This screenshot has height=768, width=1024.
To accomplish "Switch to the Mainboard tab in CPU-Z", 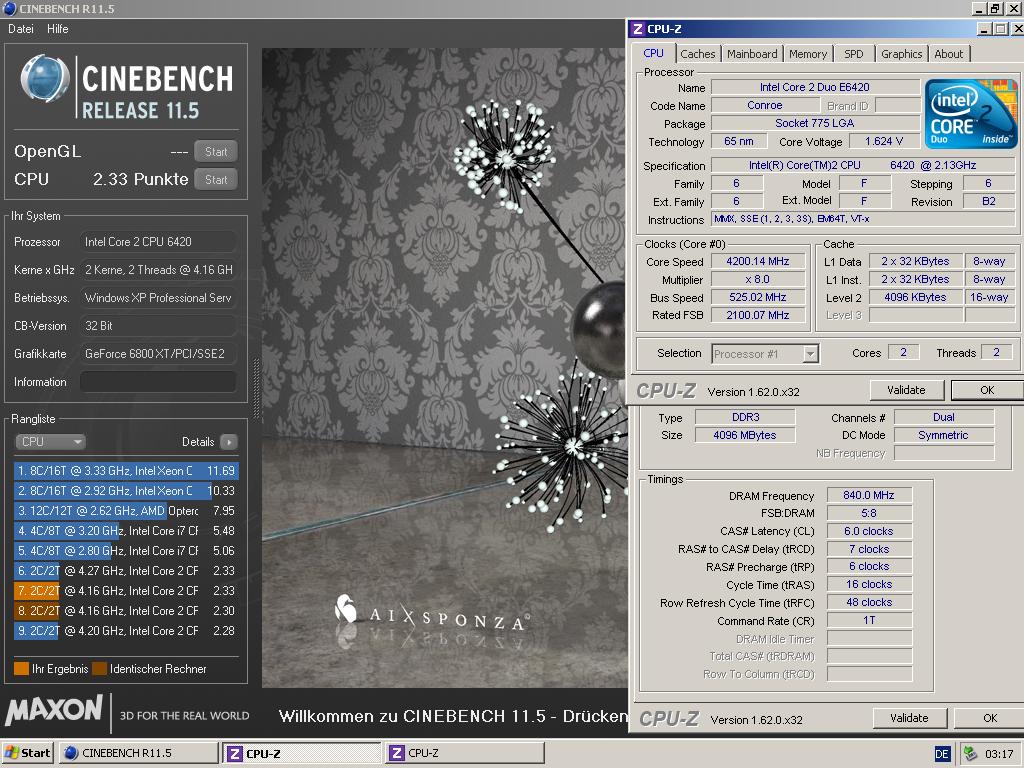I will coord(752,54).
